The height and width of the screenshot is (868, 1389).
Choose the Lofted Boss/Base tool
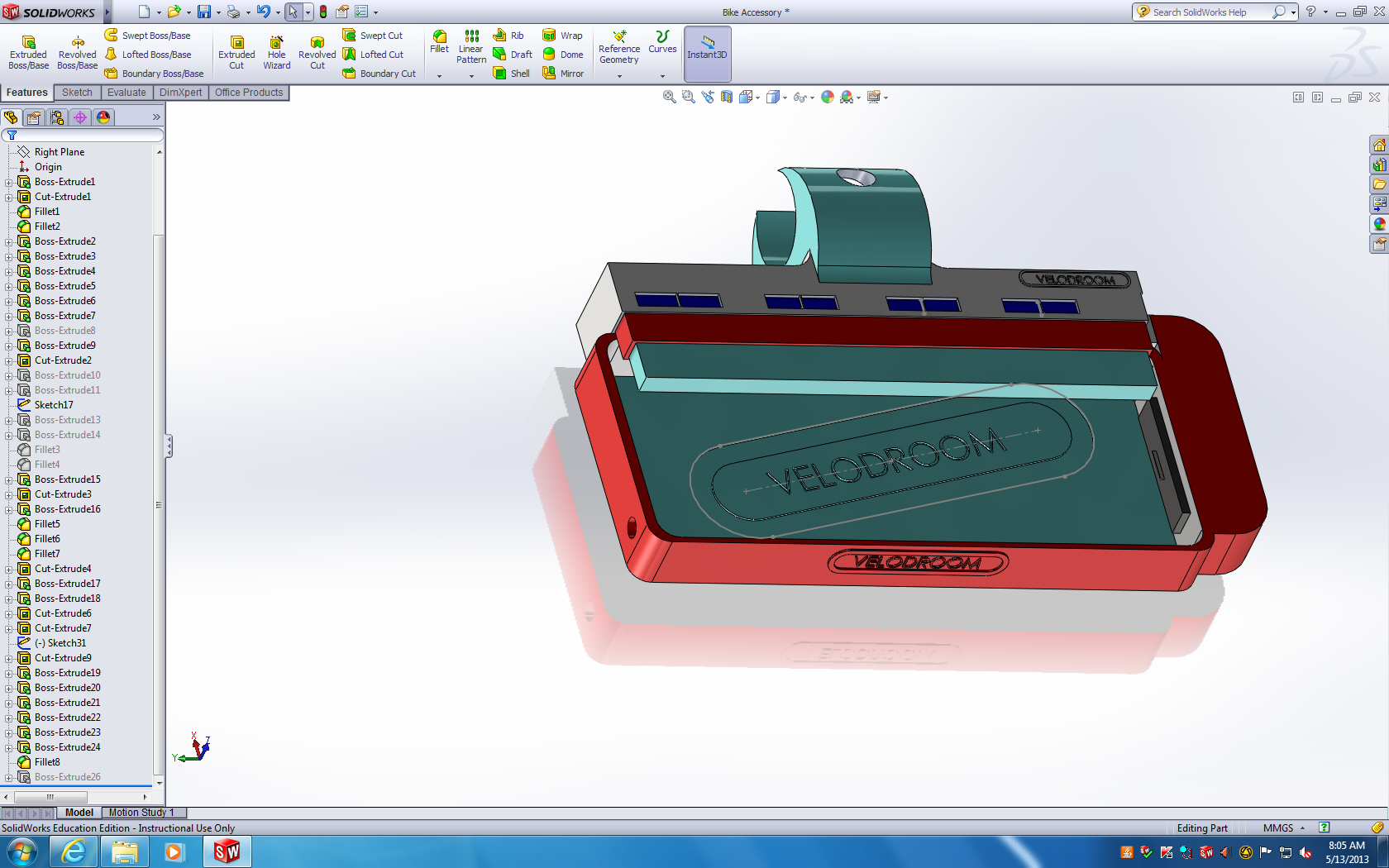click(x=147, y=55)
